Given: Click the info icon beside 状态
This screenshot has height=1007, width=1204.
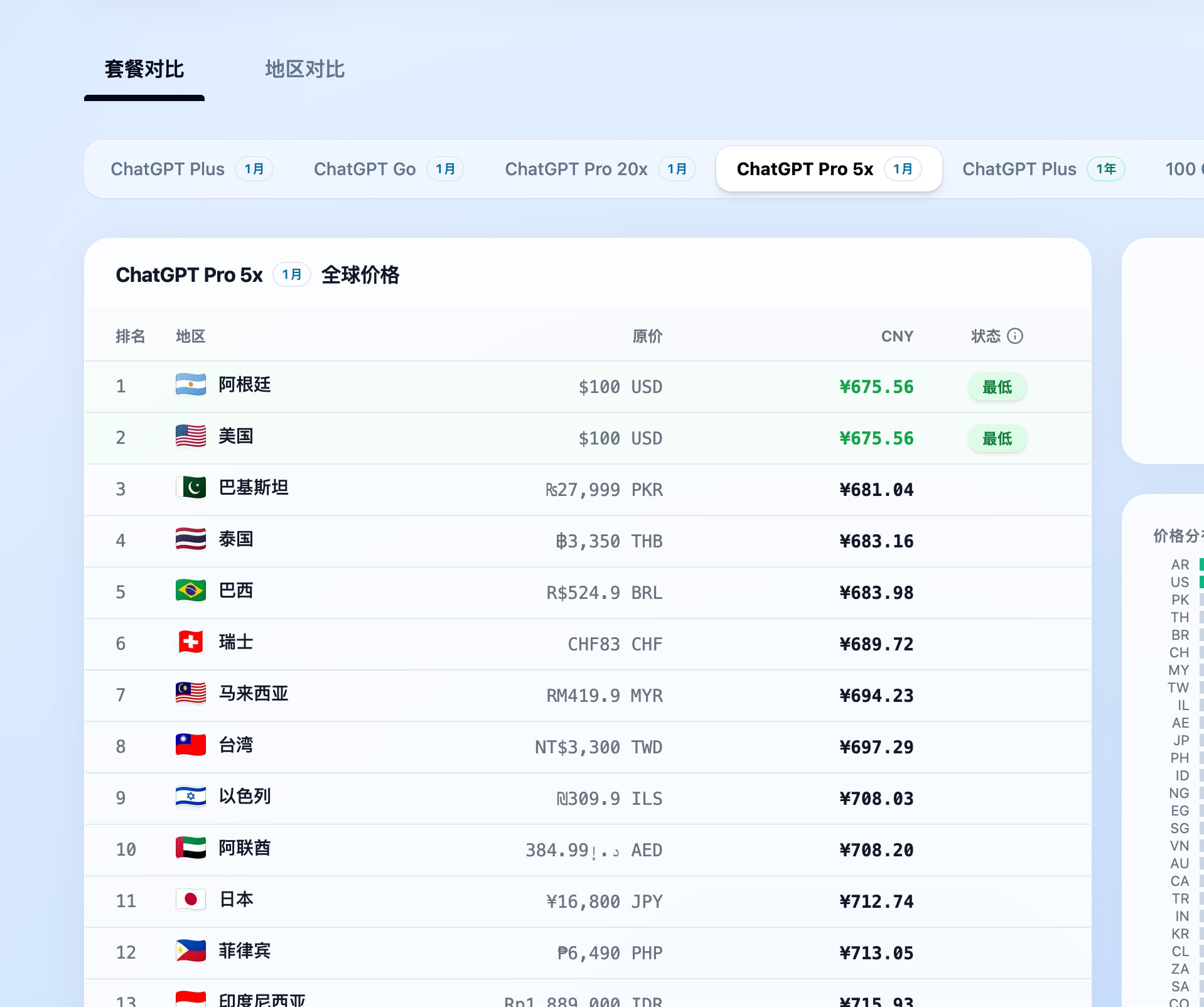Looking at the screenshot, I should tap(1015, 337).
